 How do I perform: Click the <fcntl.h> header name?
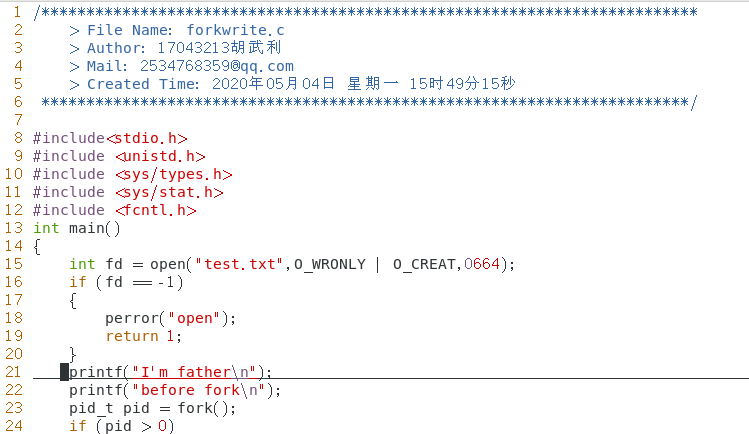(155, 210)
